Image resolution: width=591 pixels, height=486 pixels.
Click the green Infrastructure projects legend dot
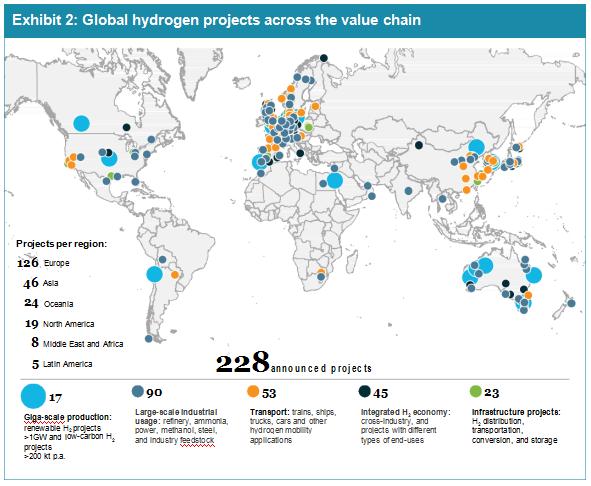click(x=476, y=391)
